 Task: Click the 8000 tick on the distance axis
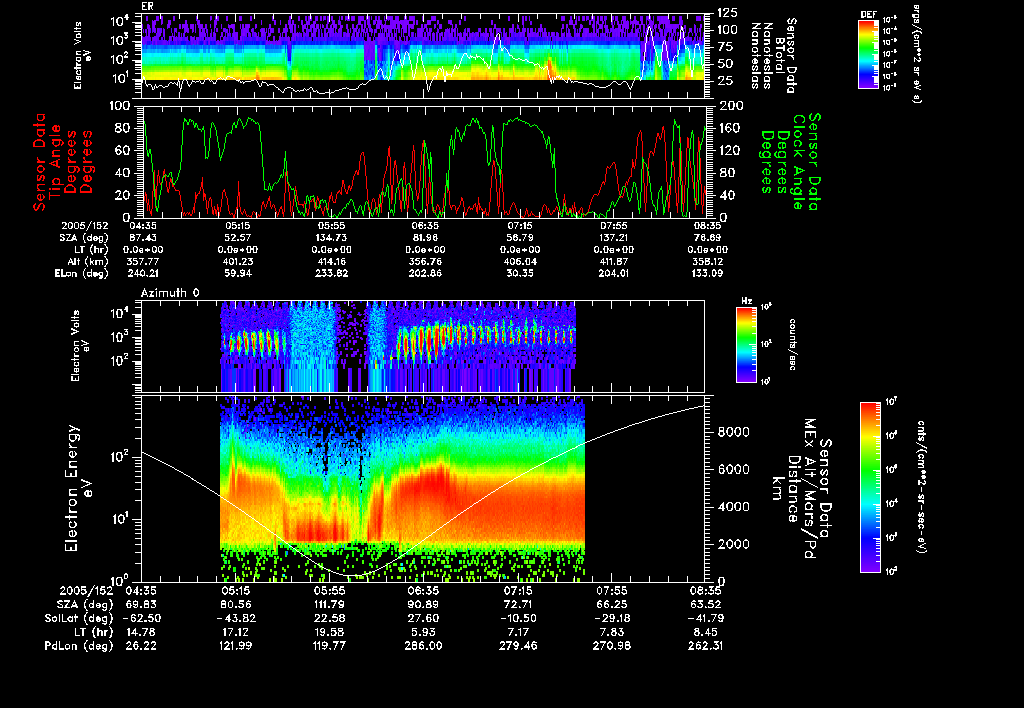[733, 432]
